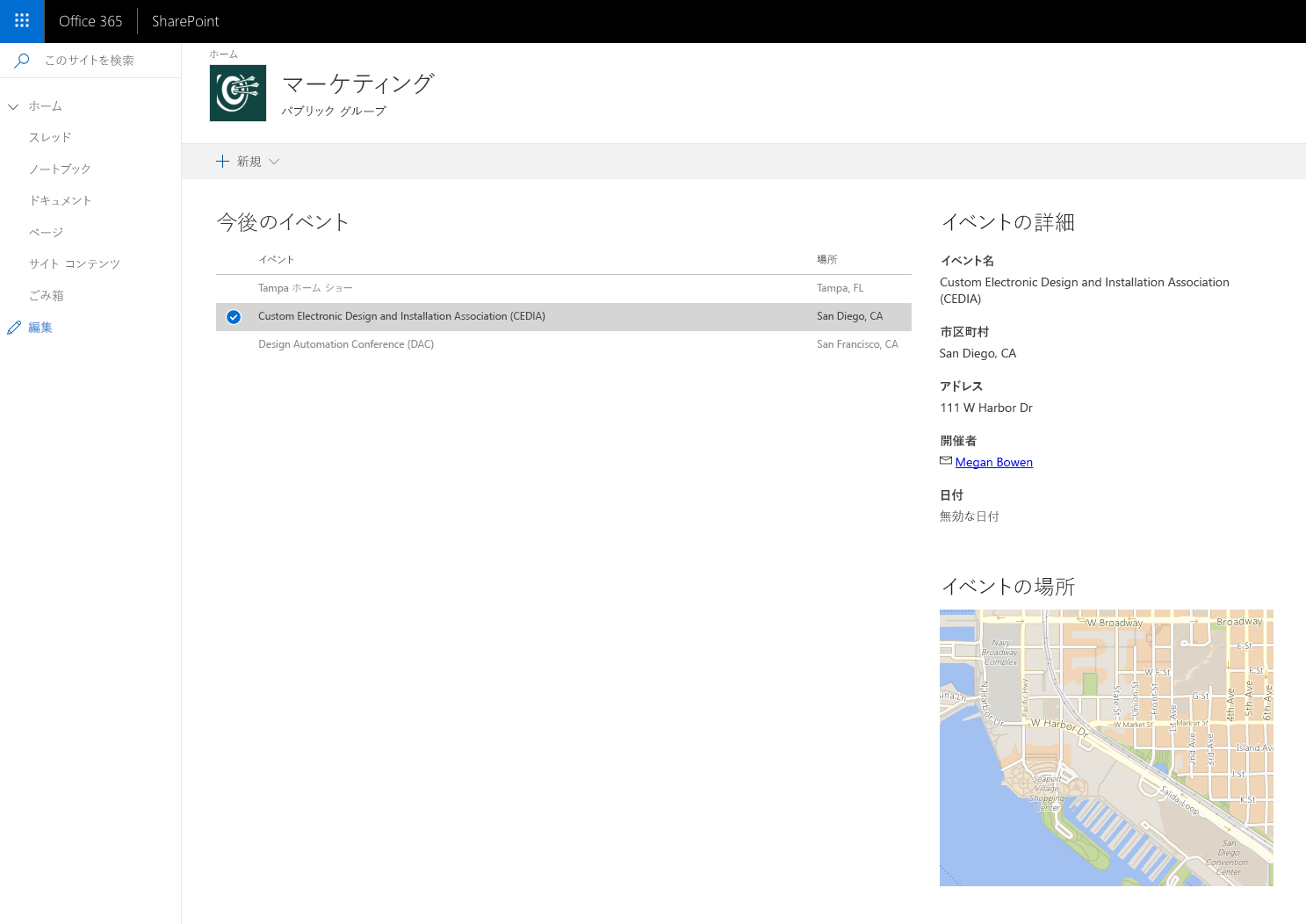Click the pencil edit icon in sidebar

pos(14,328)
